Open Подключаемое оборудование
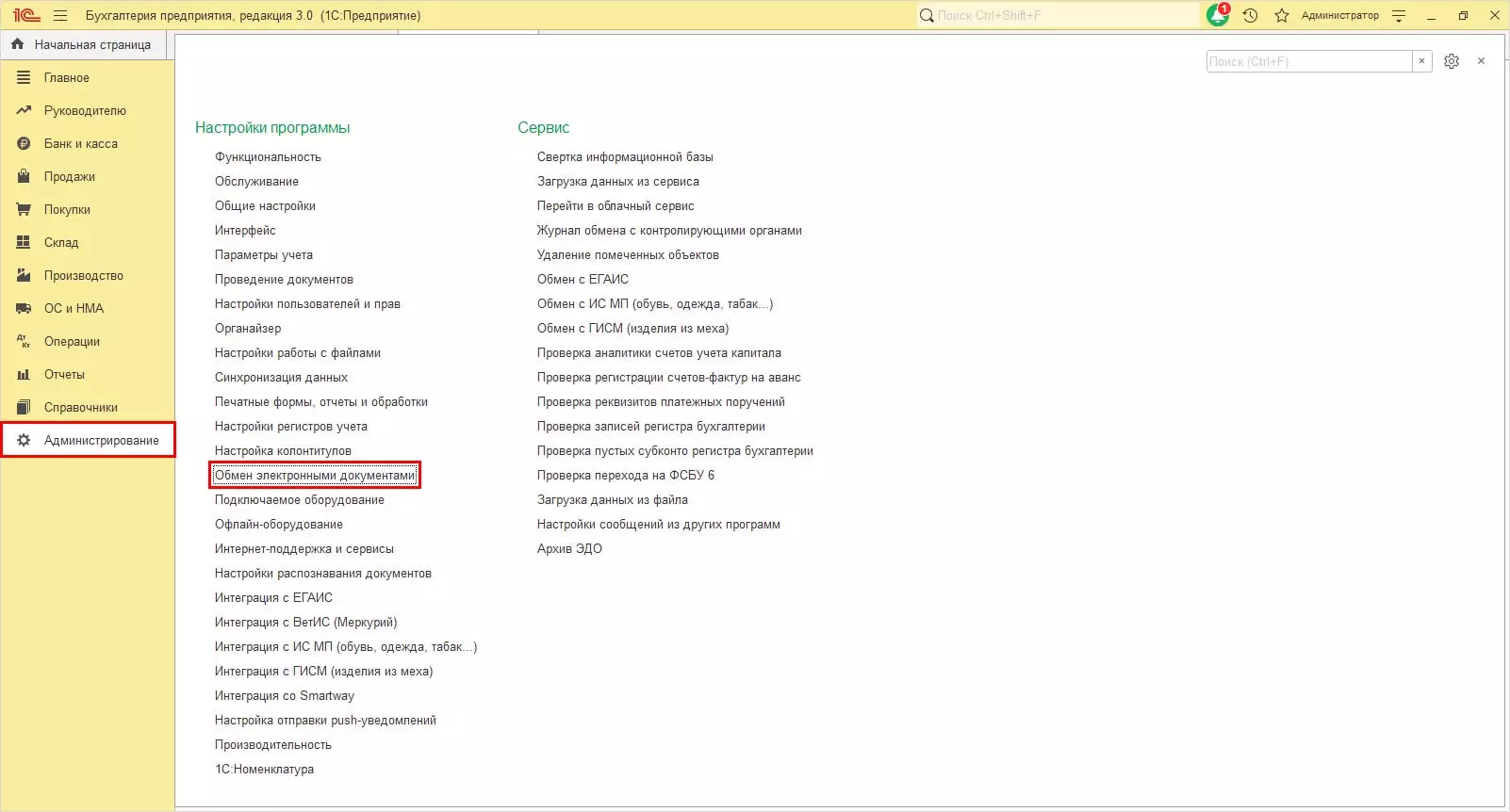This screenshot has width=1510, height=812. click(300, 499)
